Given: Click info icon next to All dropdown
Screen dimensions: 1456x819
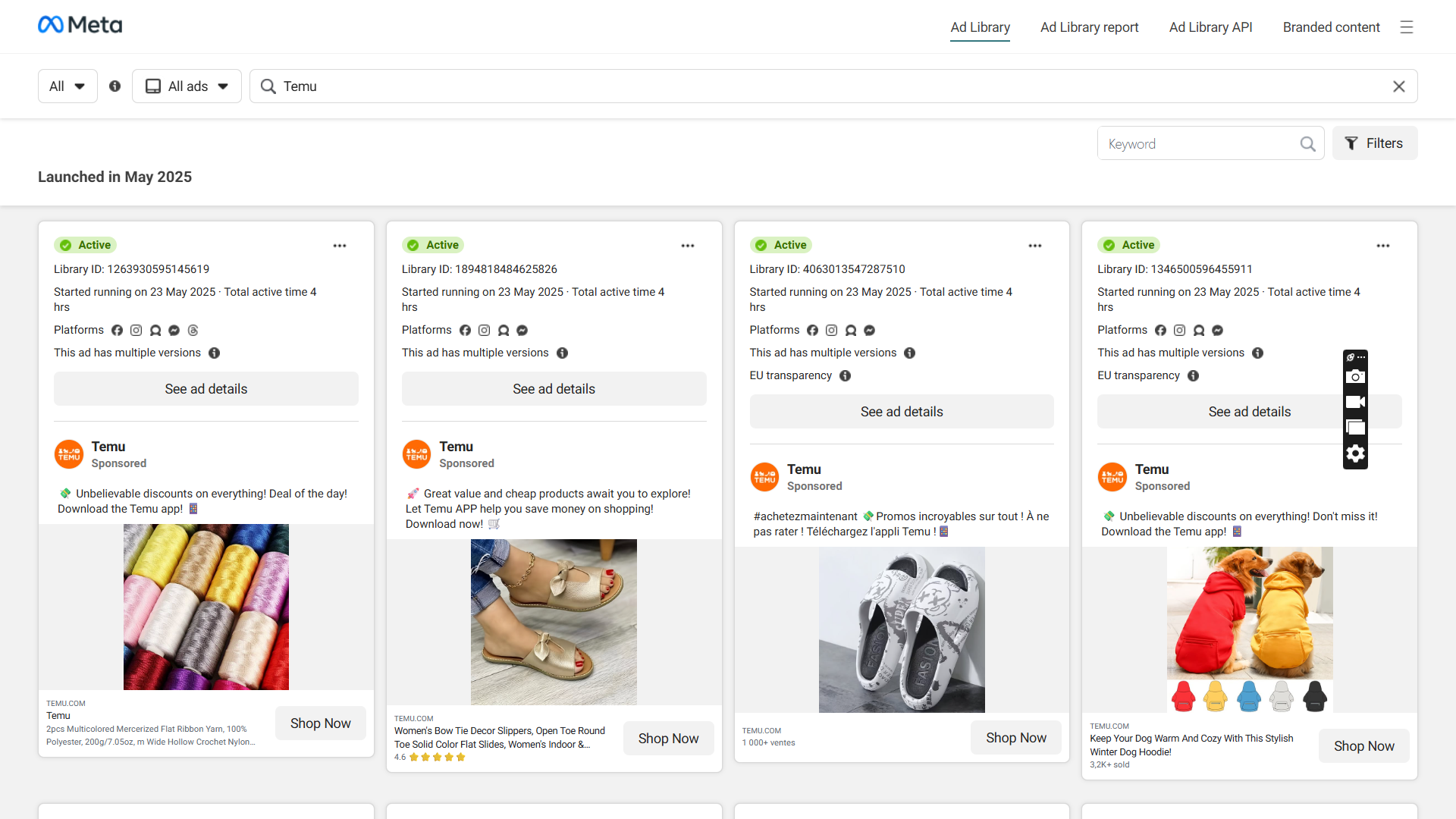Looking at the screenshot, I should click(x=115, y=86).
